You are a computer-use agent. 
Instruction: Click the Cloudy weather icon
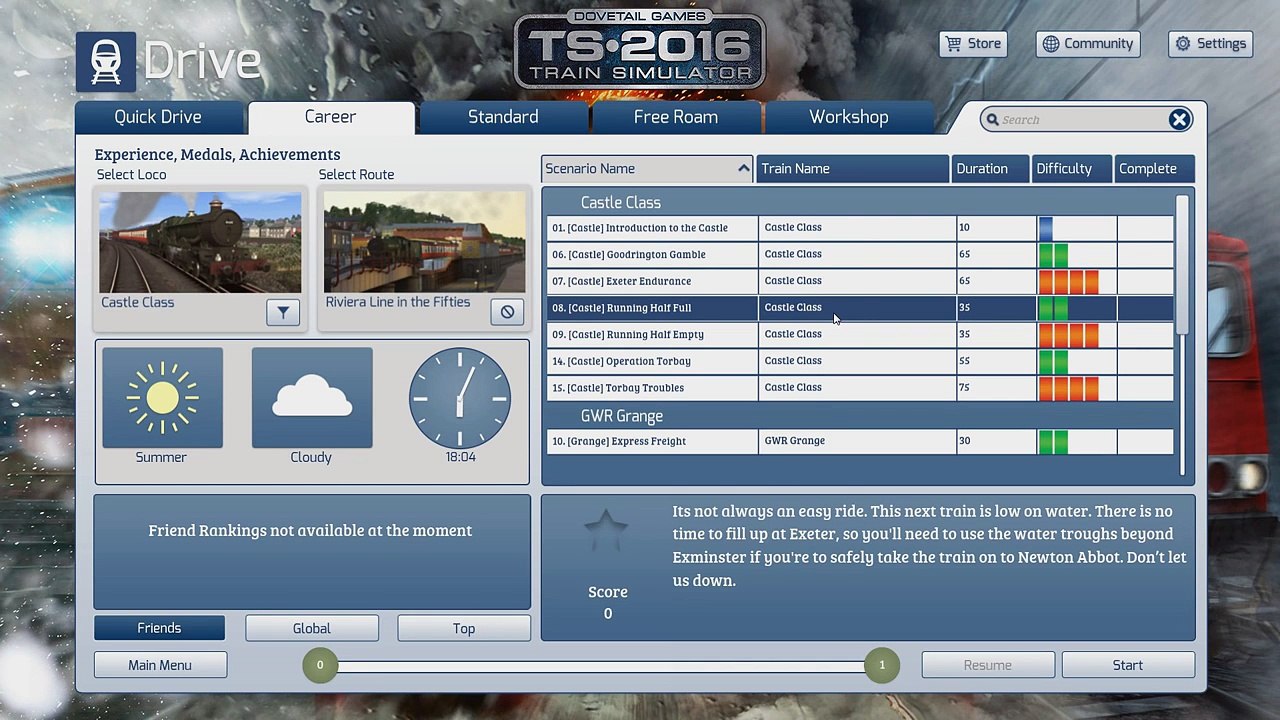coord(312,398)
